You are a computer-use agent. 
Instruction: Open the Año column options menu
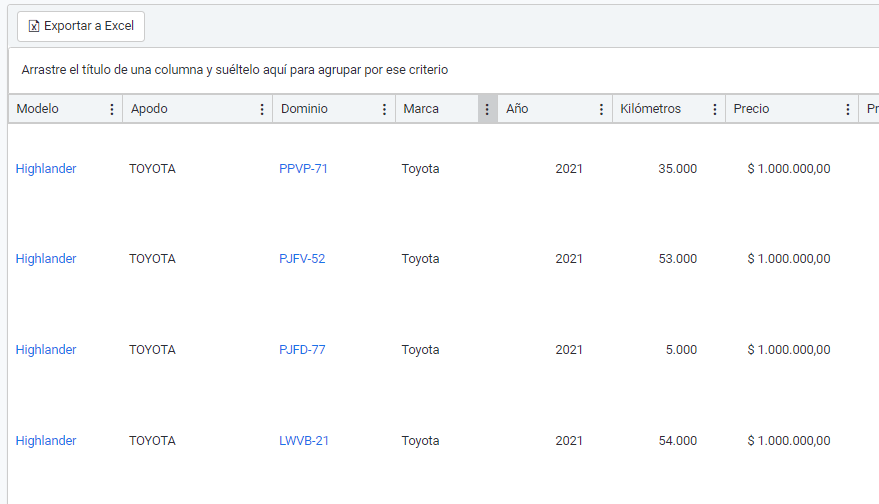(x=601, y=110)
